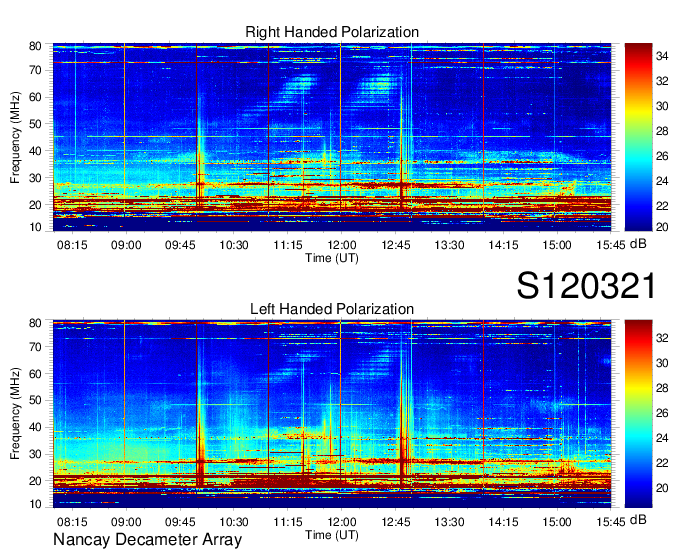Click 15:45 time tick under Left Handed plot
This screenshot has height=552, width=680.
611,522
